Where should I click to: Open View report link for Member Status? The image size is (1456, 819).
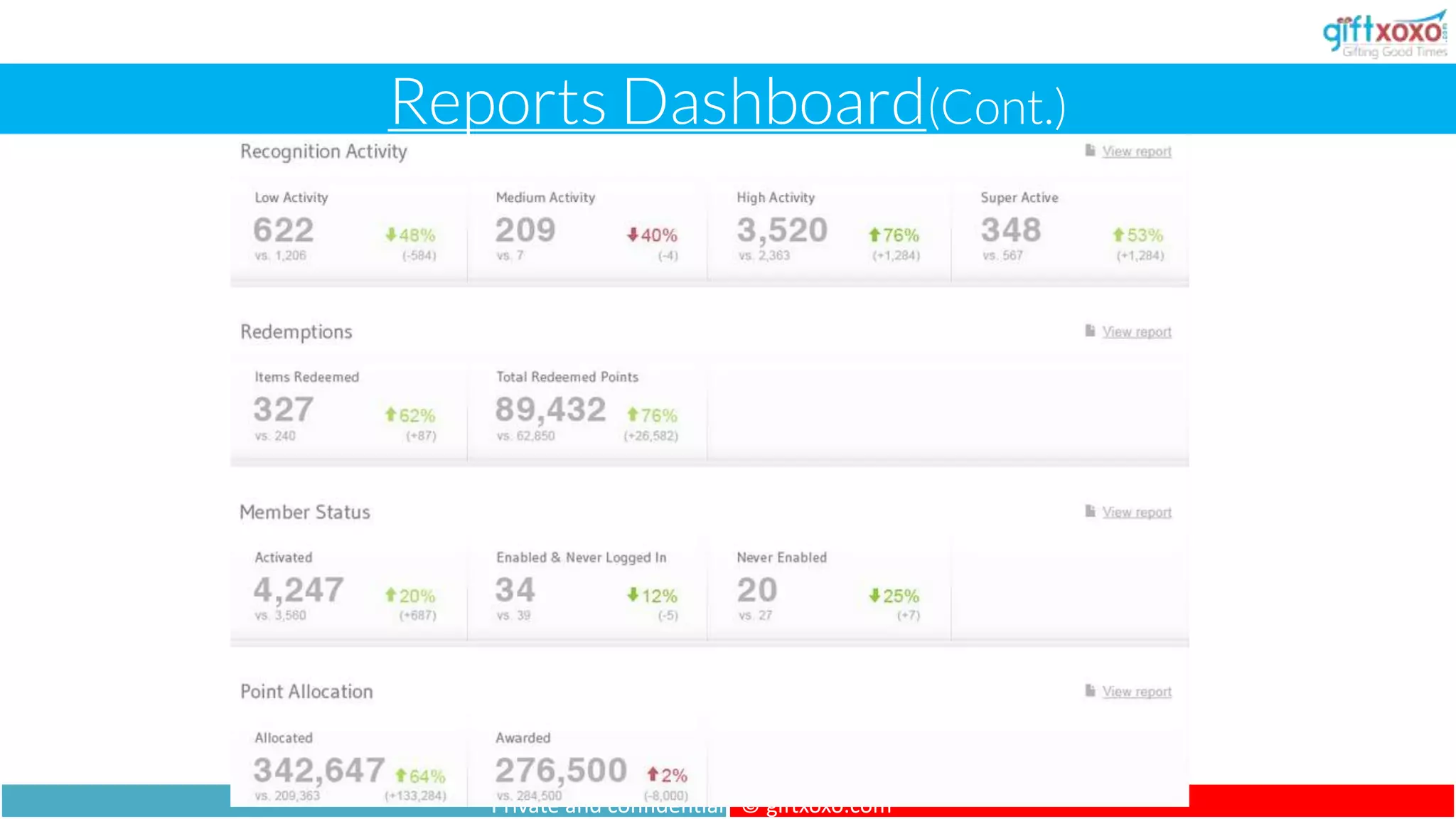(1136, 513)
